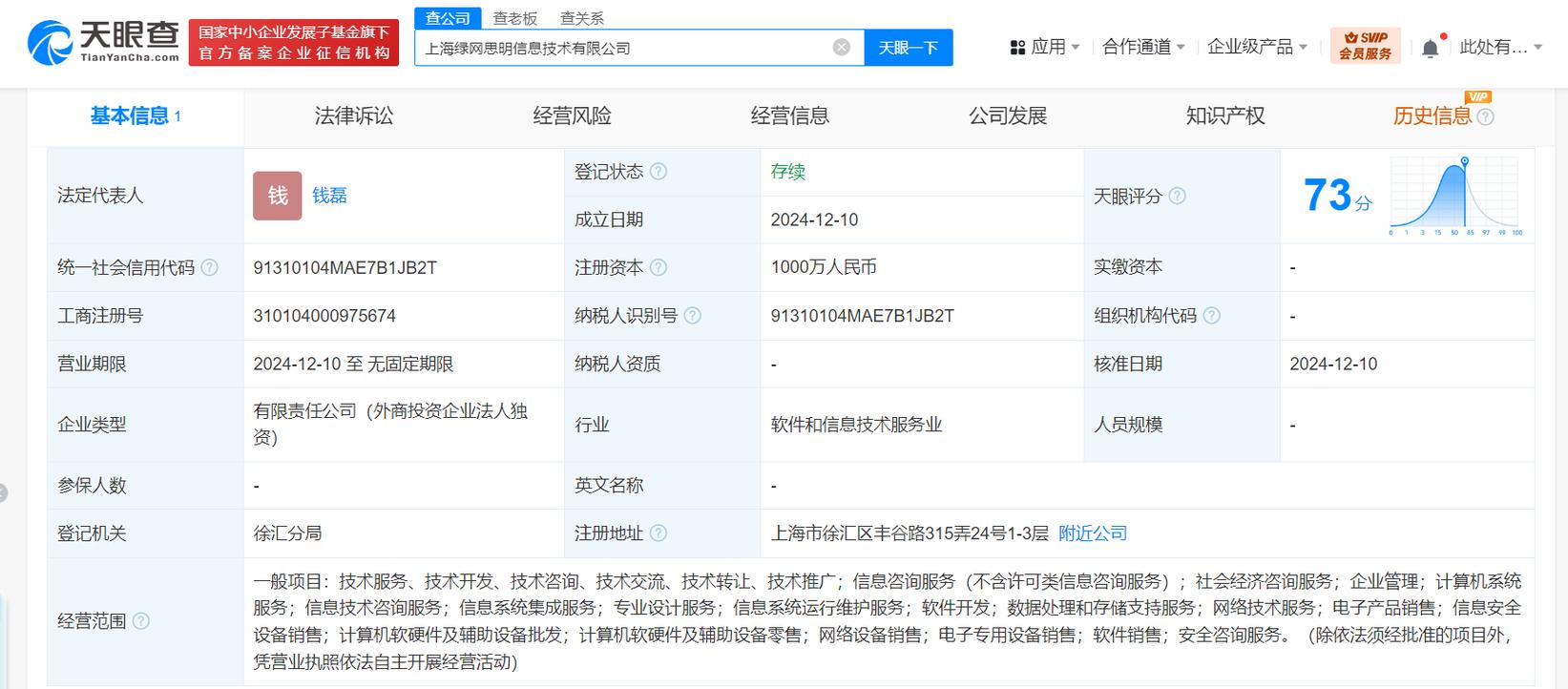Click the 核准日期 2024-12-10 value

(1333, 365)
